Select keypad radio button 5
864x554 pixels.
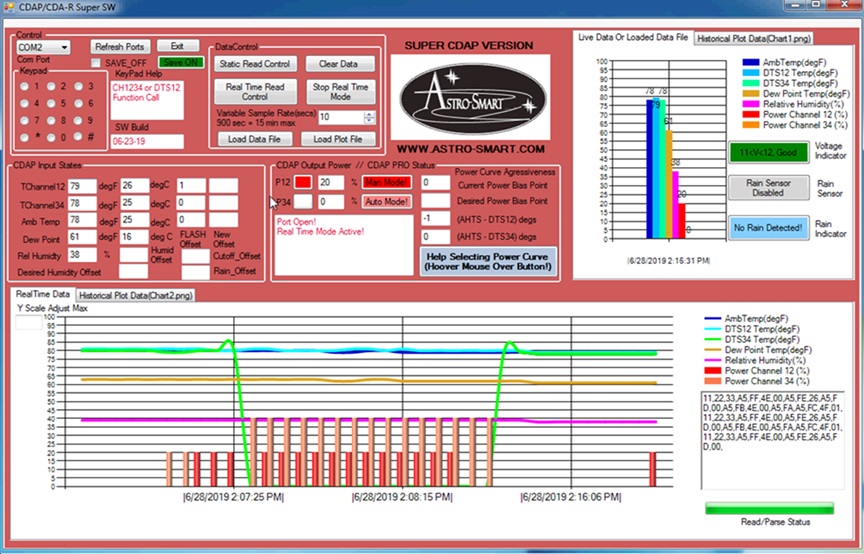[x=51, y=104]
